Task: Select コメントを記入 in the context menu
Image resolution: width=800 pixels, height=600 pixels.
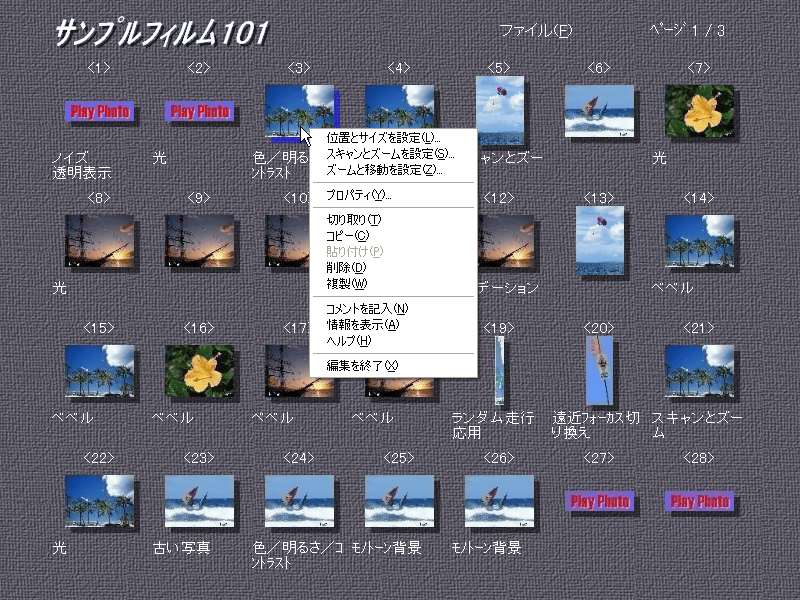Action: pyautogui.click(x=367, y=308)
